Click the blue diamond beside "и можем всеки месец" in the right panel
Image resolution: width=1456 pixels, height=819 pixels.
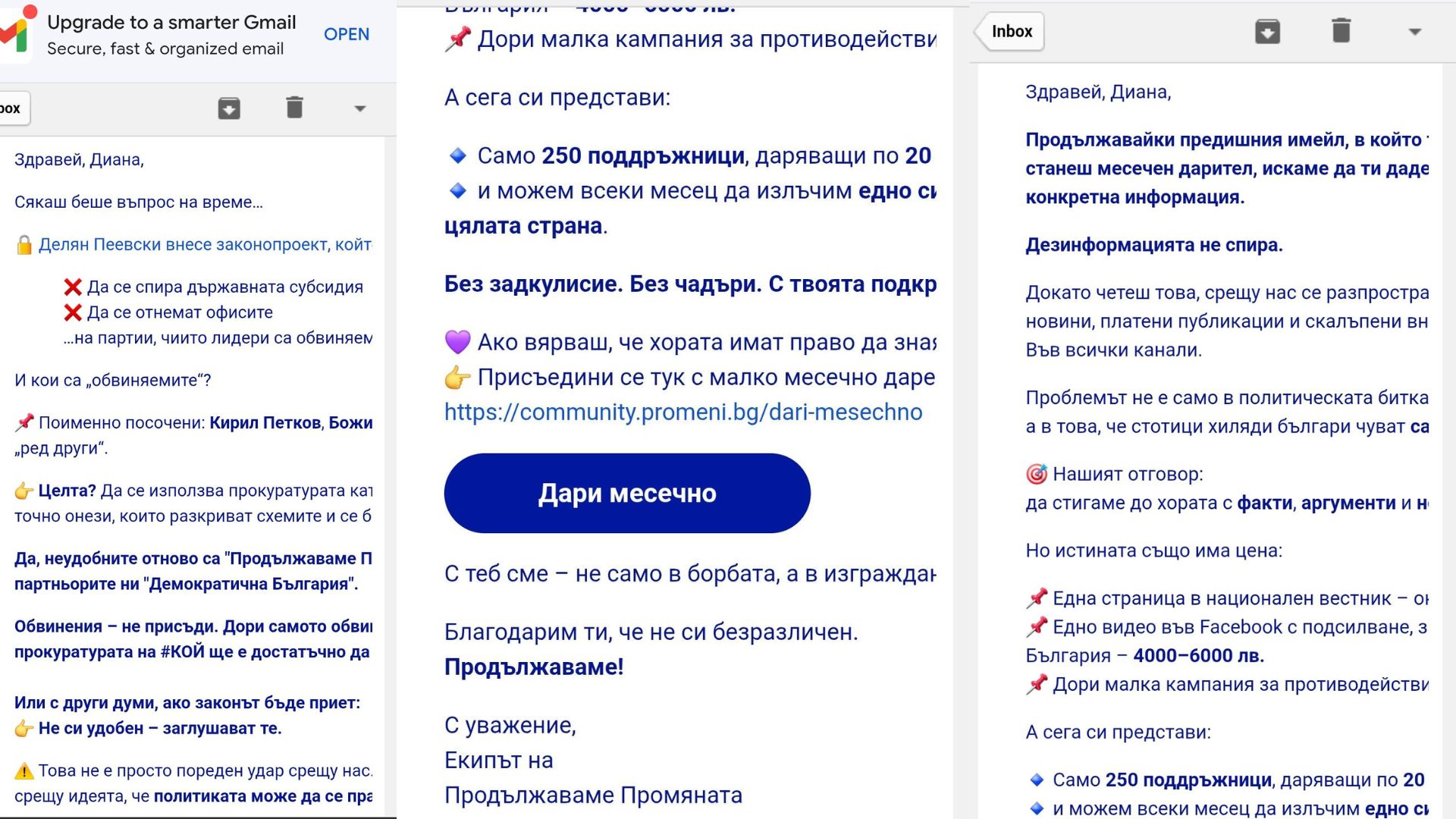point(1037,808)
